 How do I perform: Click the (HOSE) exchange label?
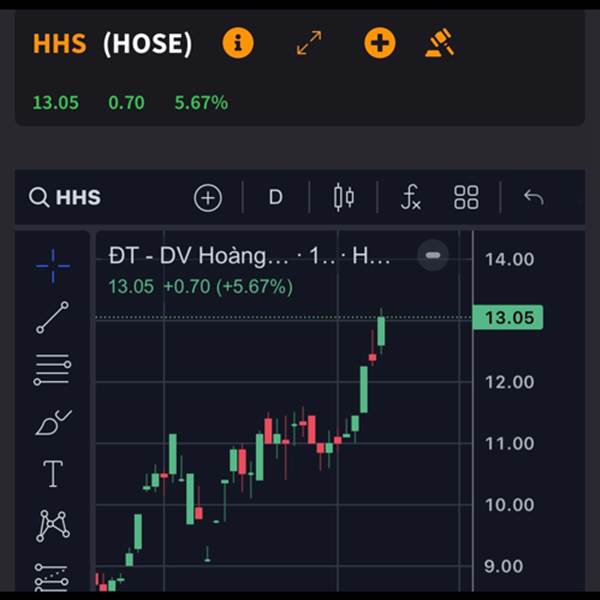click(x=147, y=43)
